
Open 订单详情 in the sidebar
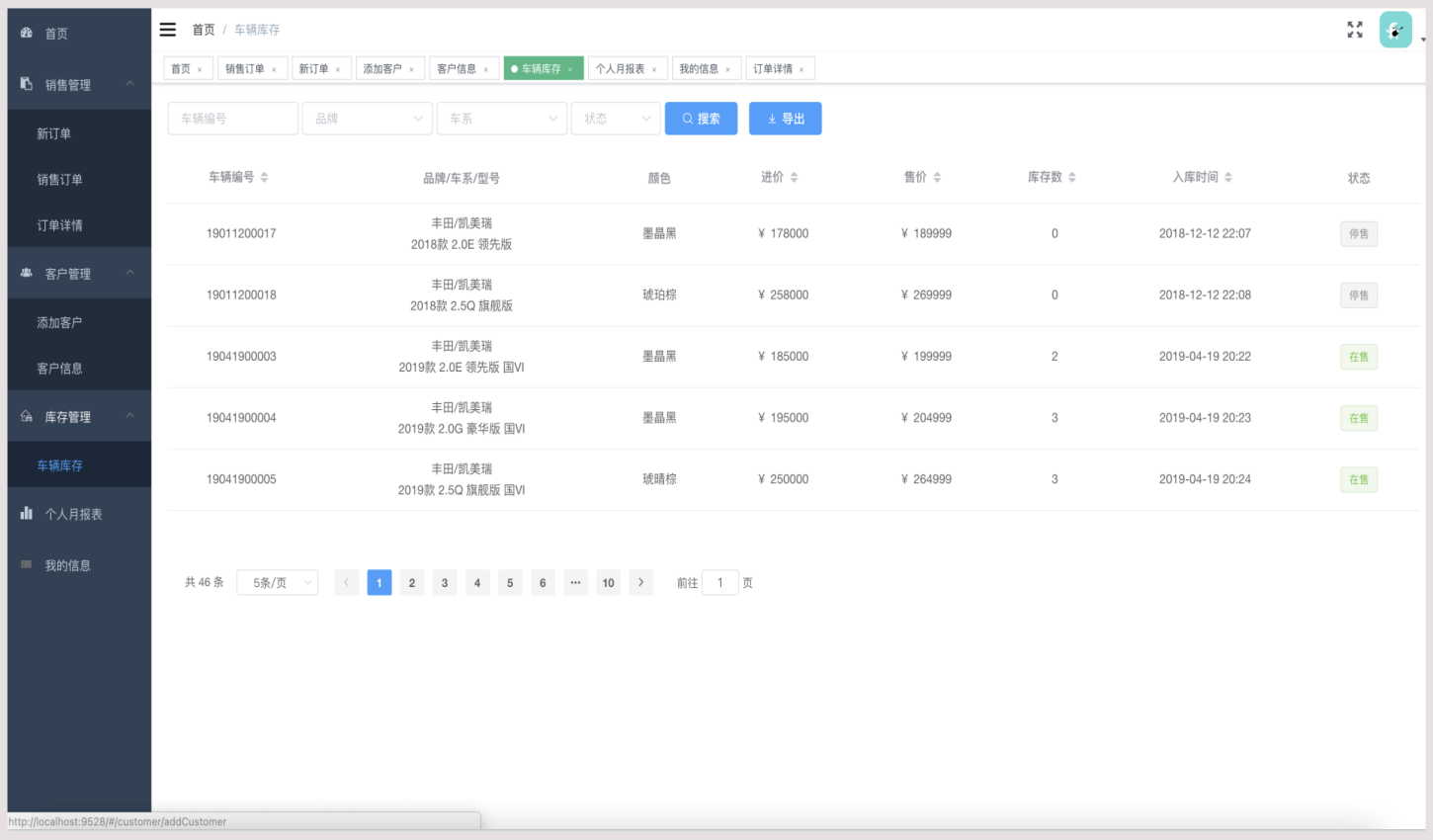pos(59,225)
